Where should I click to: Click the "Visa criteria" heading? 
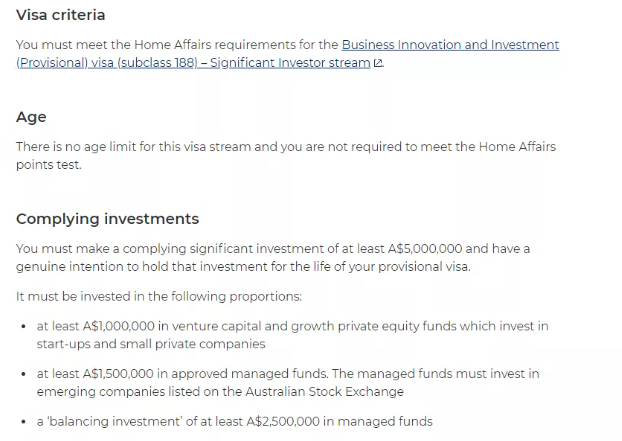[61, 15]
